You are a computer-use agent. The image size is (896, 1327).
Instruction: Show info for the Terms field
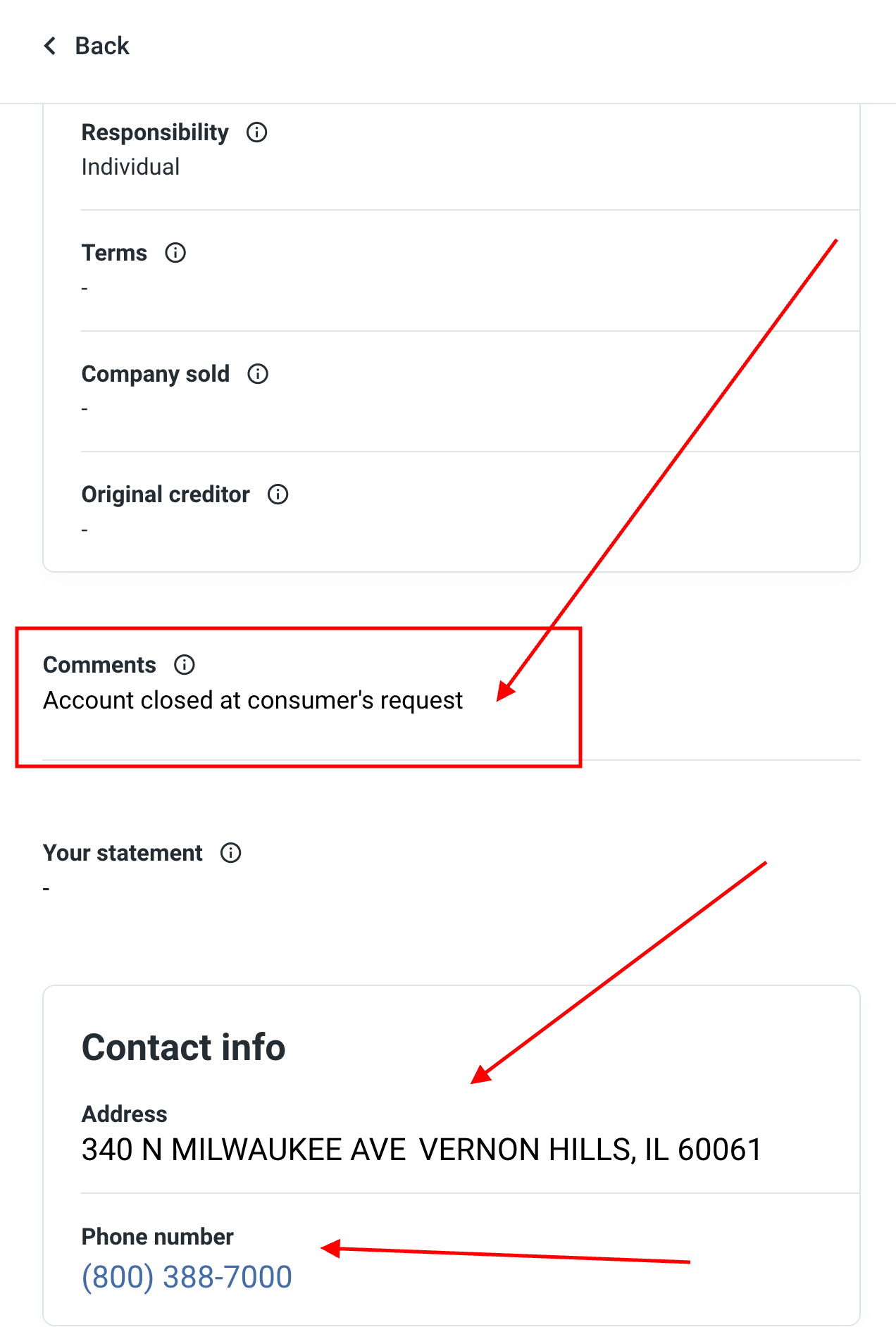click(175, 253)
